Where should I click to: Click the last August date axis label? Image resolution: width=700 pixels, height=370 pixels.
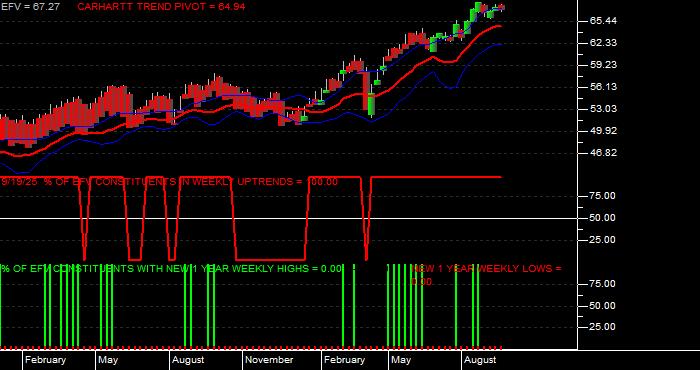[x=480, y=360]
